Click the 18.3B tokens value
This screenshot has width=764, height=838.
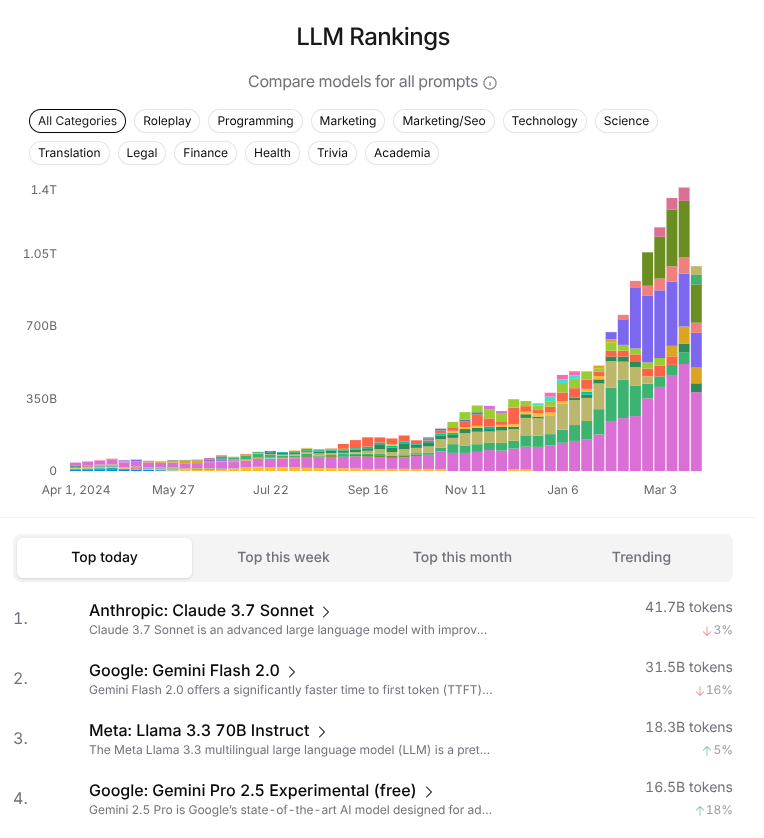point(689,727)
